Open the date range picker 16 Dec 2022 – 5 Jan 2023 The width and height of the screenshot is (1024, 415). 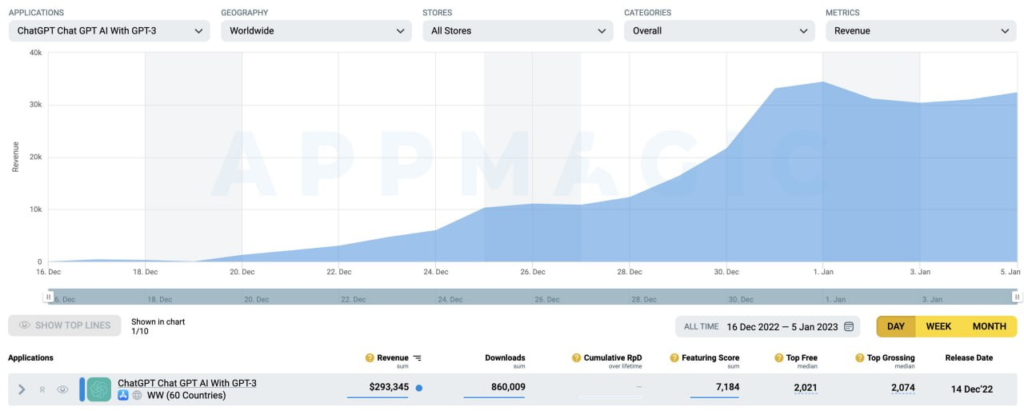(x=767, y=326)
